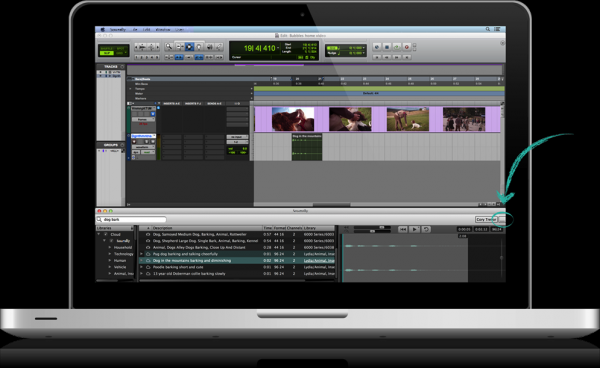The height and width of the screenshot is (368, 600).
Task: Click Soundly rewind to start button
Action: tap(403, 229)
